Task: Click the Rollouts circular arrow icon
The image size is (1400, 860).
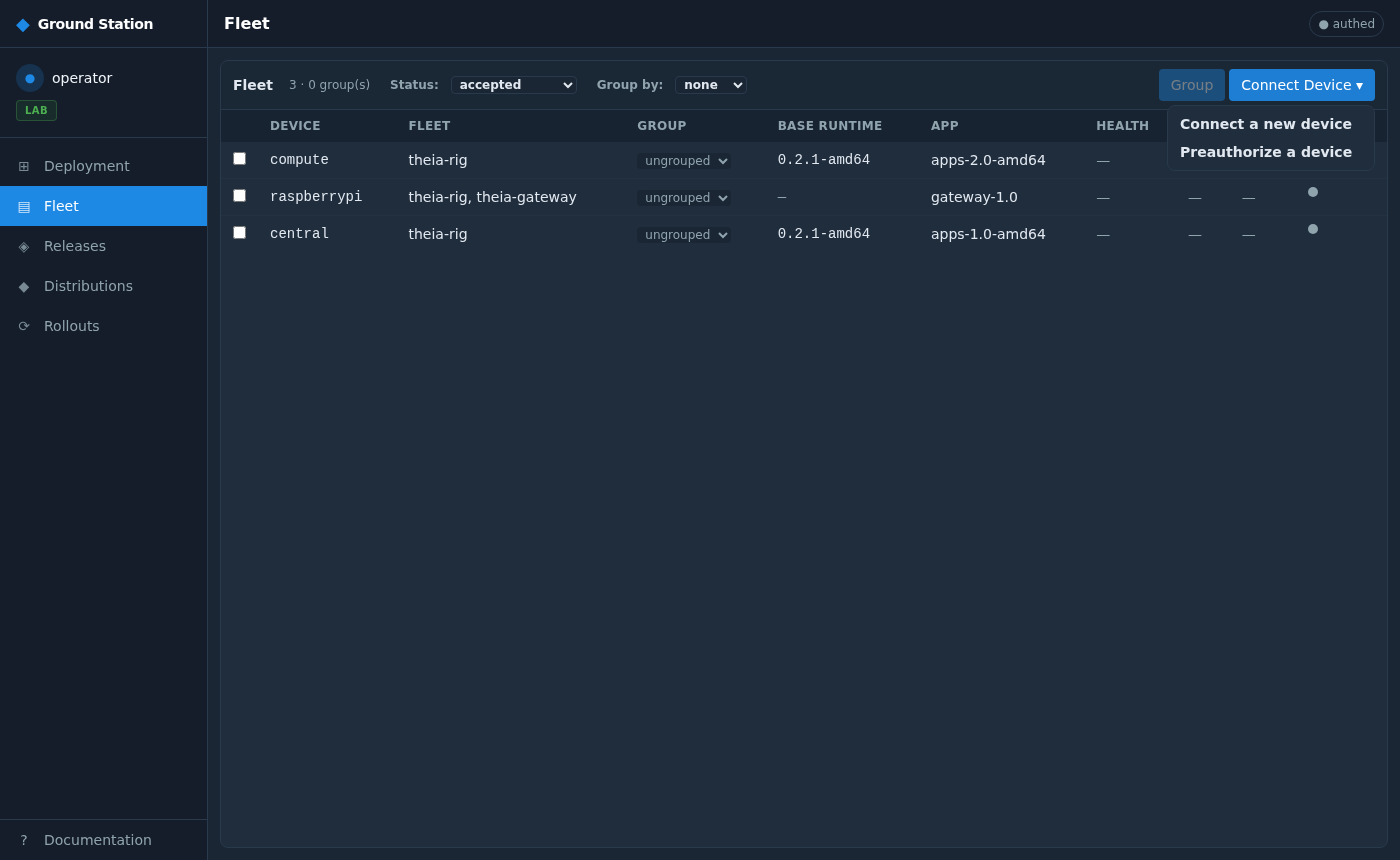Action: [x=24, y=326]
